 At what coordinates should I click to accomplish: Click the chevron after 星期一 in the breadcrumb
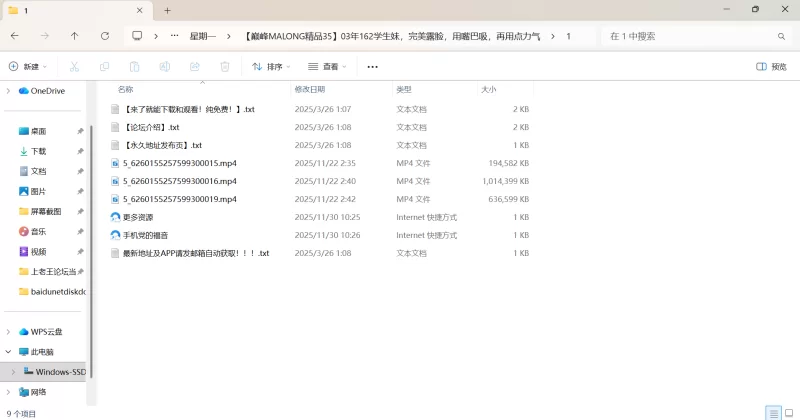pyautogui.click(x=229, y=36)
